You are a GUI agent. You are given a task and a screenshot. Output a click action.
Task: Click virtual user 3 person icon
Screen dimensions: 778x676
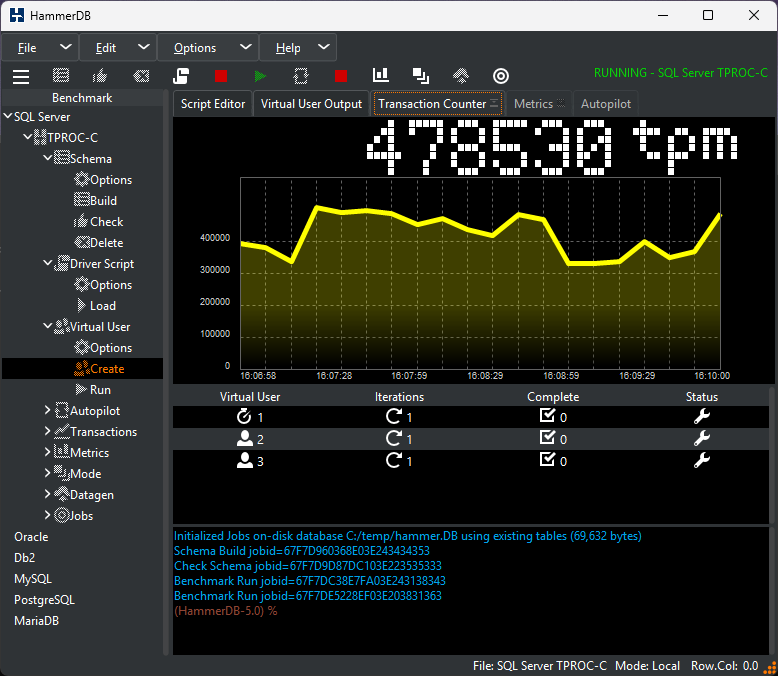[x=245, y=460]
